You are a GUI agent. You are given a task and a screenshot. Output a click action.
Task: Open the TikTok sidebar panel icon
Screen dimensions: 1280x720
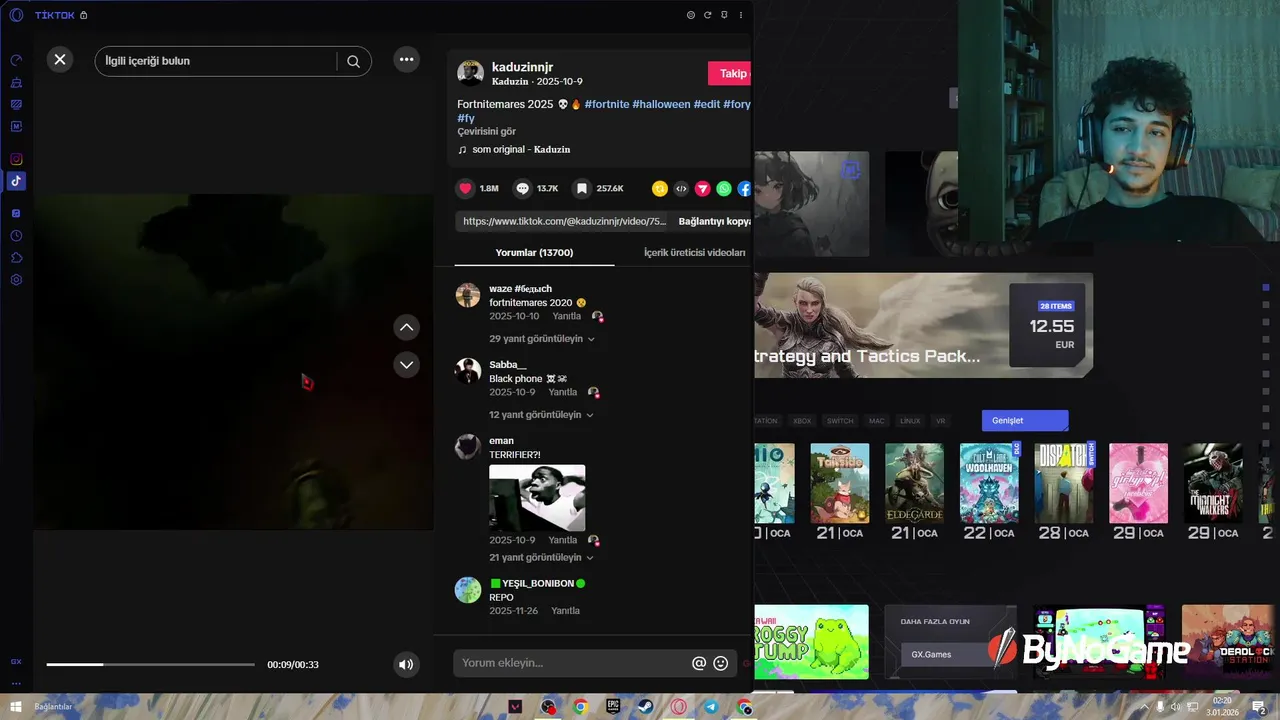16,181
